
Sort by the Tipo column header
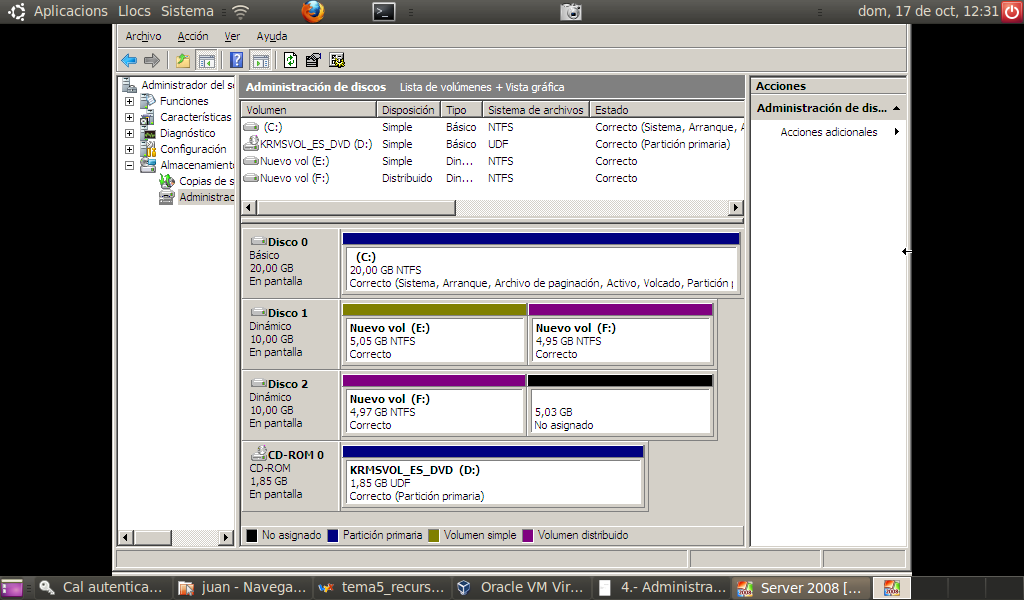[x=461, y=110]
